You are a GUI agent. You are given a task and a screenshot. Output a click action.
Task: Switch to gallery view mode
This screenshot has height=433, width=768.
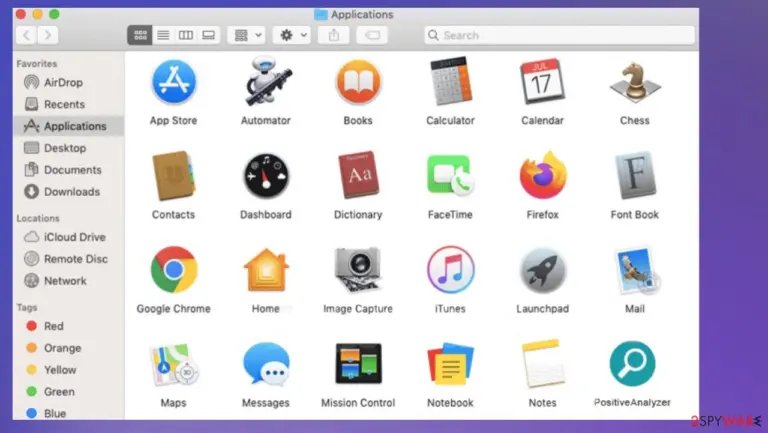click(209, 35)
